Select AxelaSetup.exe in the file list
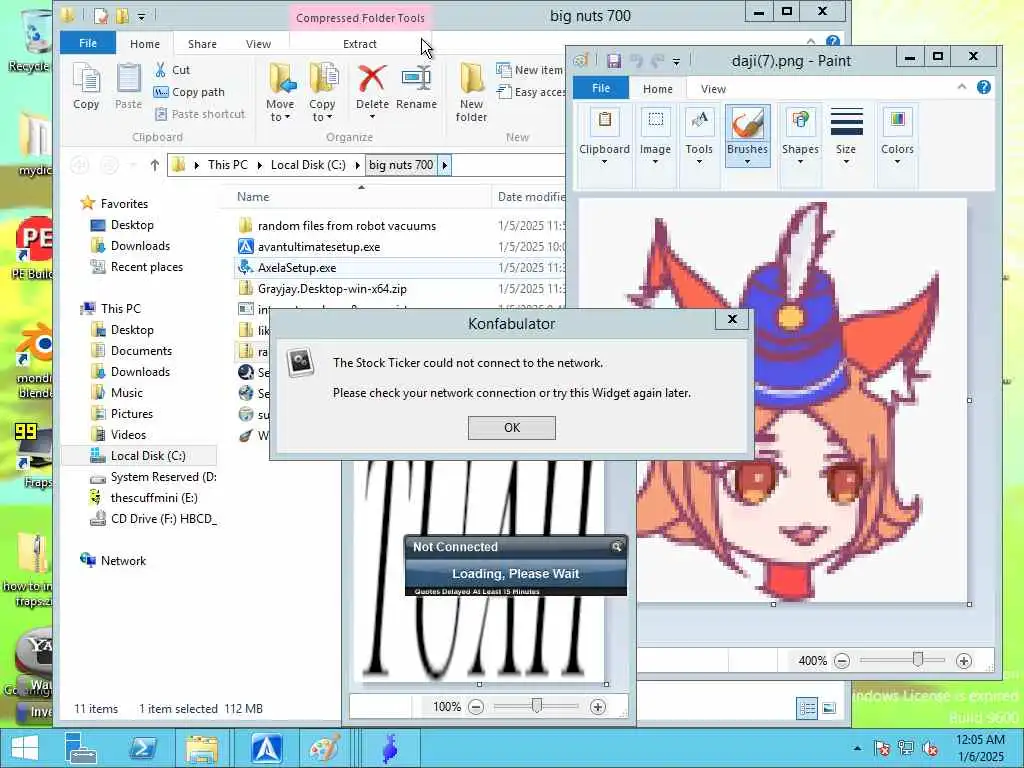1024x768 pixels. tap(296, 268)
